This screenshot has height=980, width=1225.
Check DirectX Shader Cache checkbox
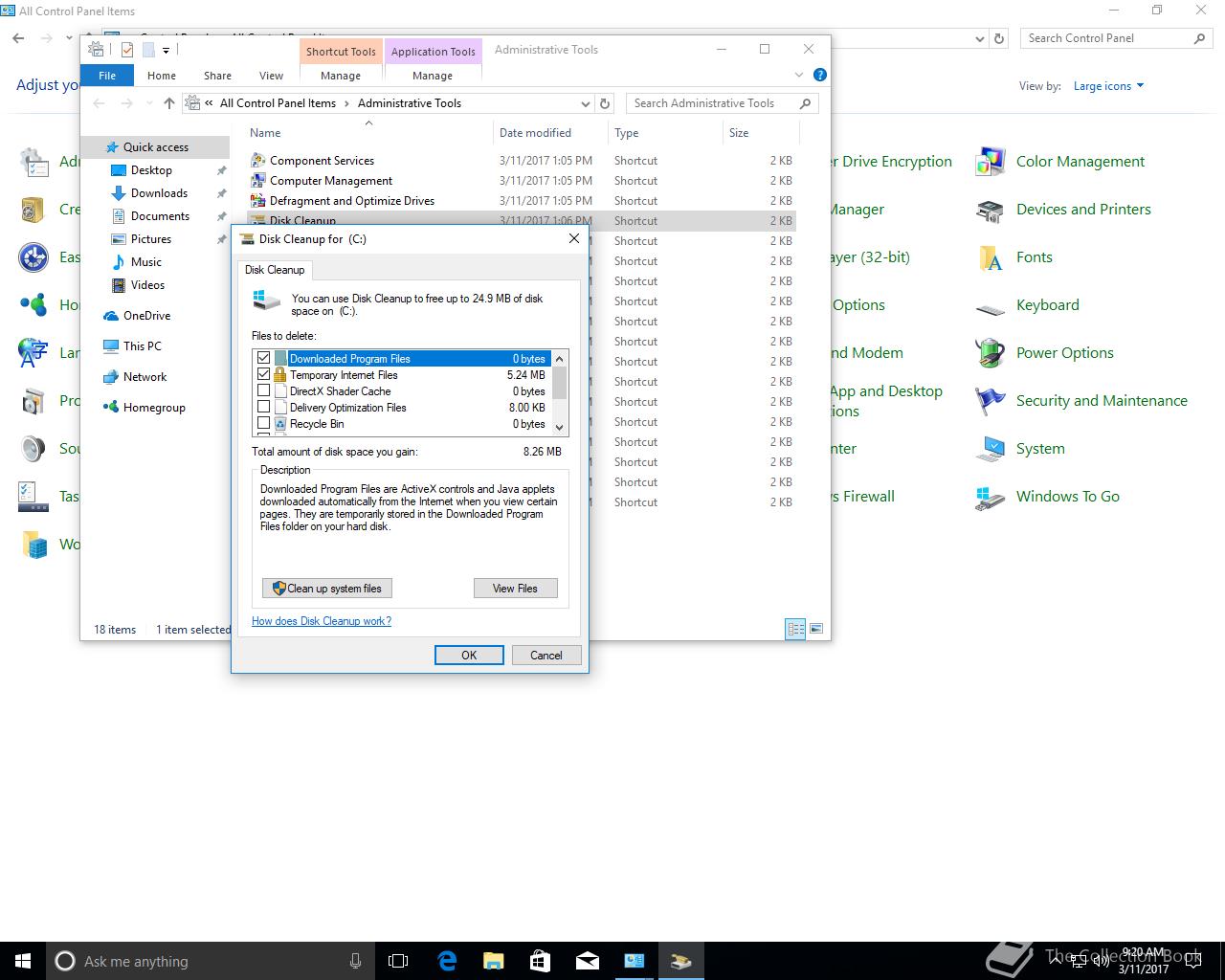(x=264, y=390)
